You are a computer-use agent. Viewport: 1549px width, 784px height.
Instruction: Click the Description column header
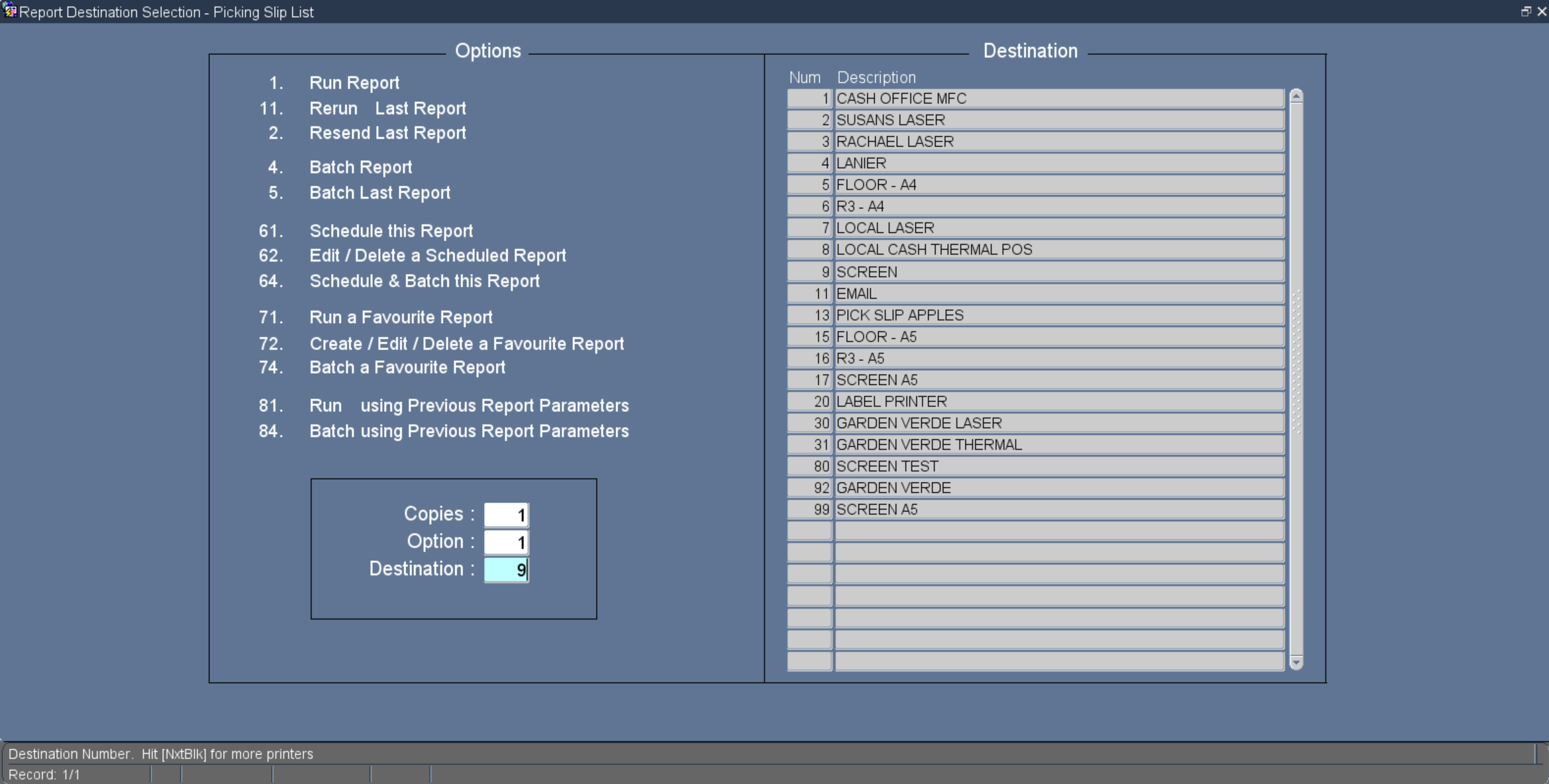point(876,78)
